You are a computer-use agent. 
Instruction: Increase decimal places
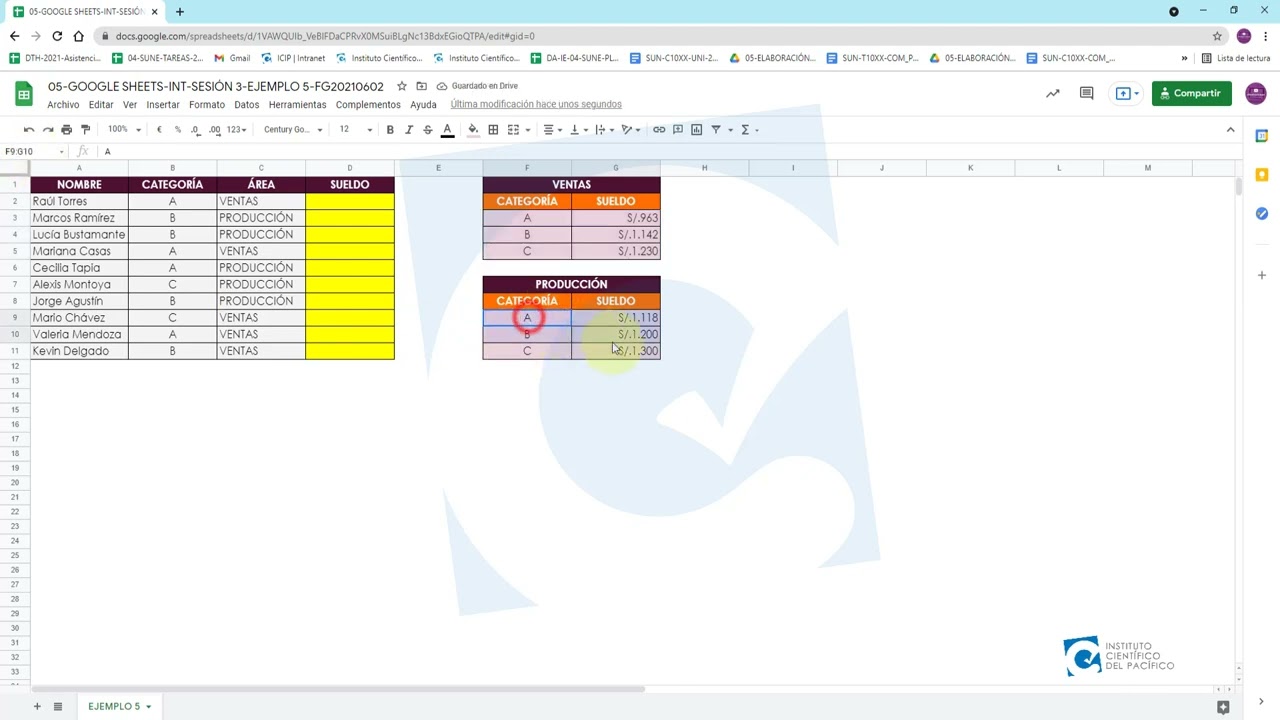pyautogui.click(x=215, y=130)
